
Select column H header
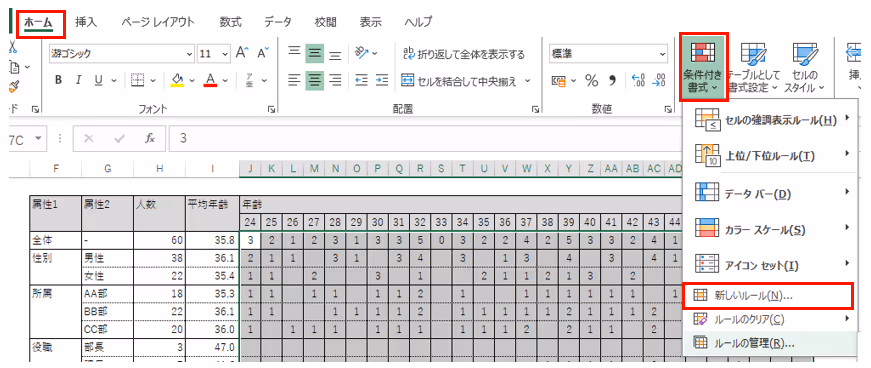click(x=159, y=168)
